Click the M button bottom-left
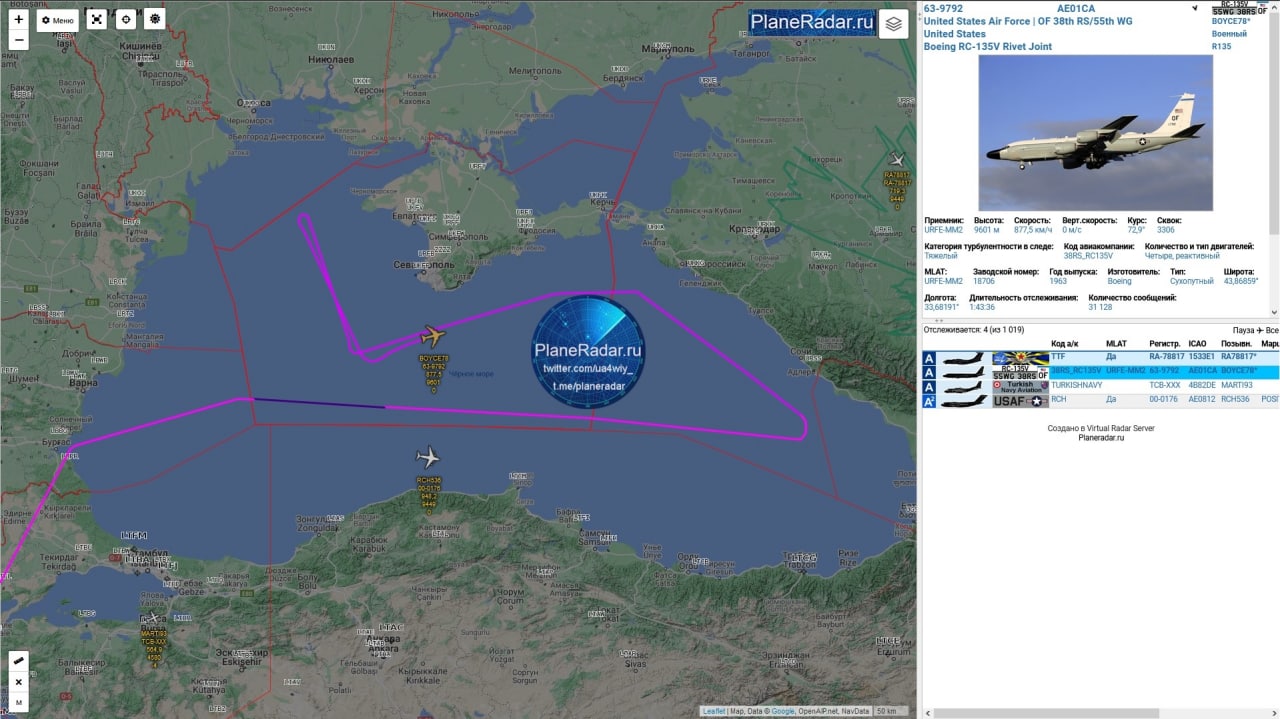The image size is (1280, 719). point(19,703)
